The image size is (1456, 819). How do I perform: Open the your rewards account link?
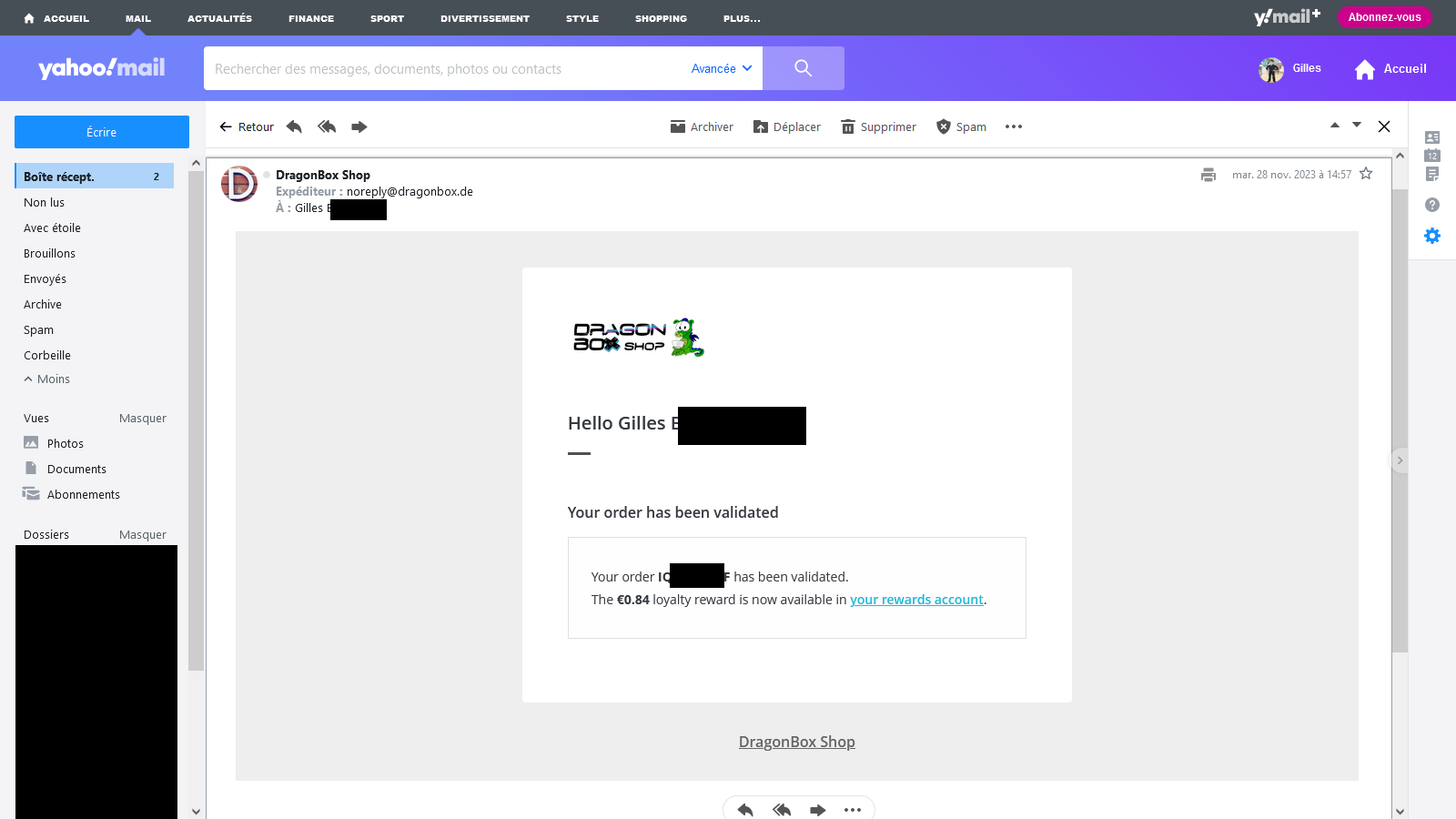[x=916, y=600]
